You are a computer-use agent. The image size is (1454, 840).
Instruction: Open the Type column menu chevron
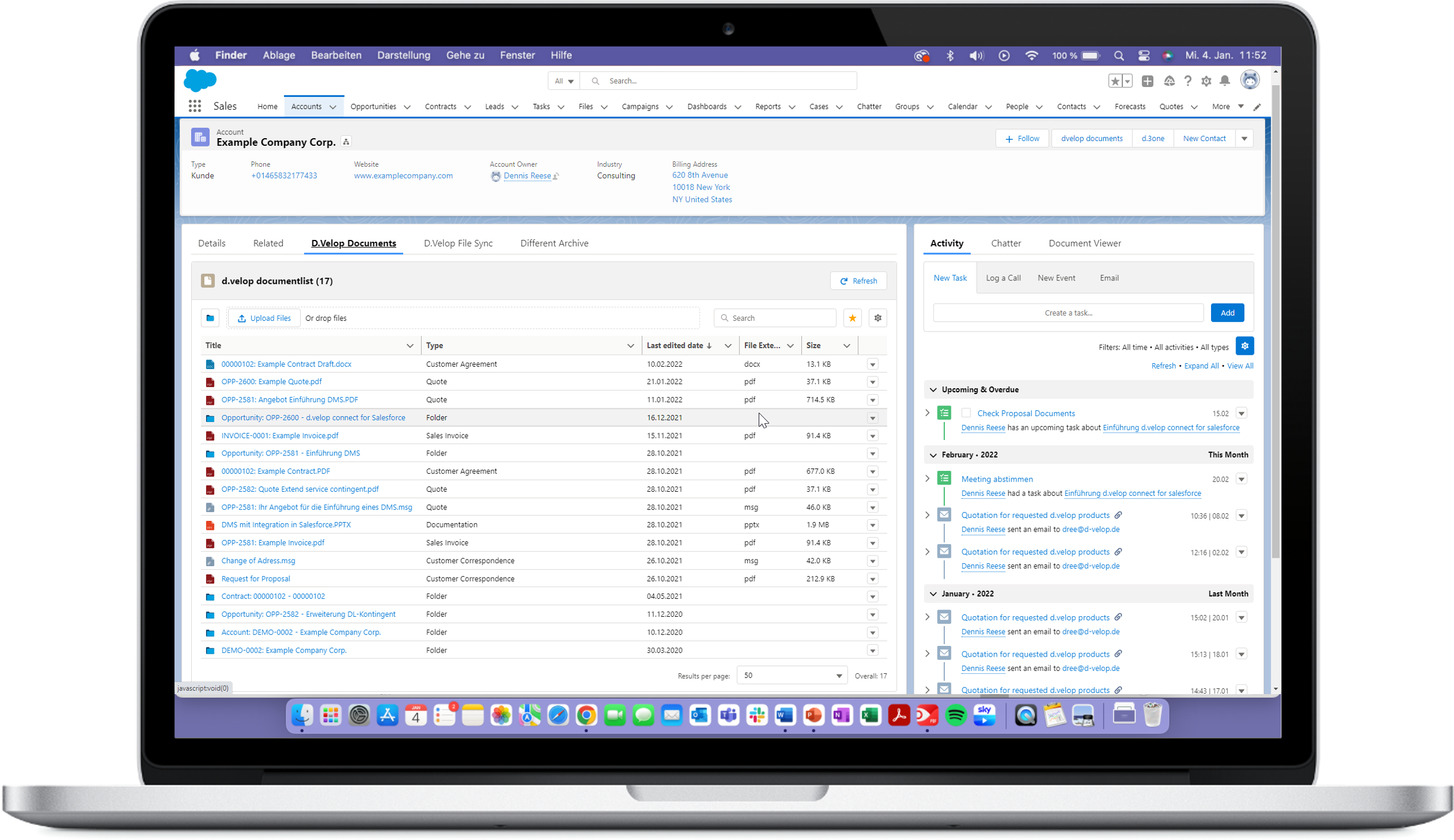click(631, 346)
